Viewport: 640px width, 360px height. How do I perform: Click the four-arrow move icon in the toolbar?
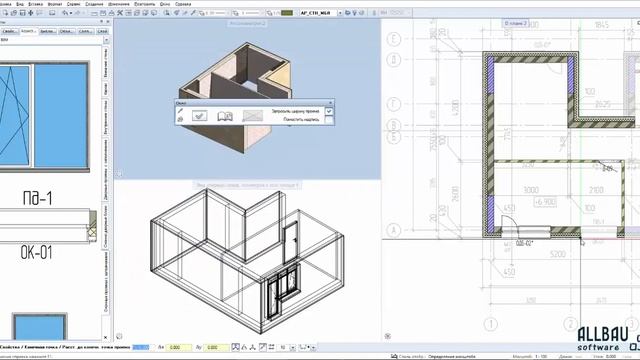(x=31, y=13)
